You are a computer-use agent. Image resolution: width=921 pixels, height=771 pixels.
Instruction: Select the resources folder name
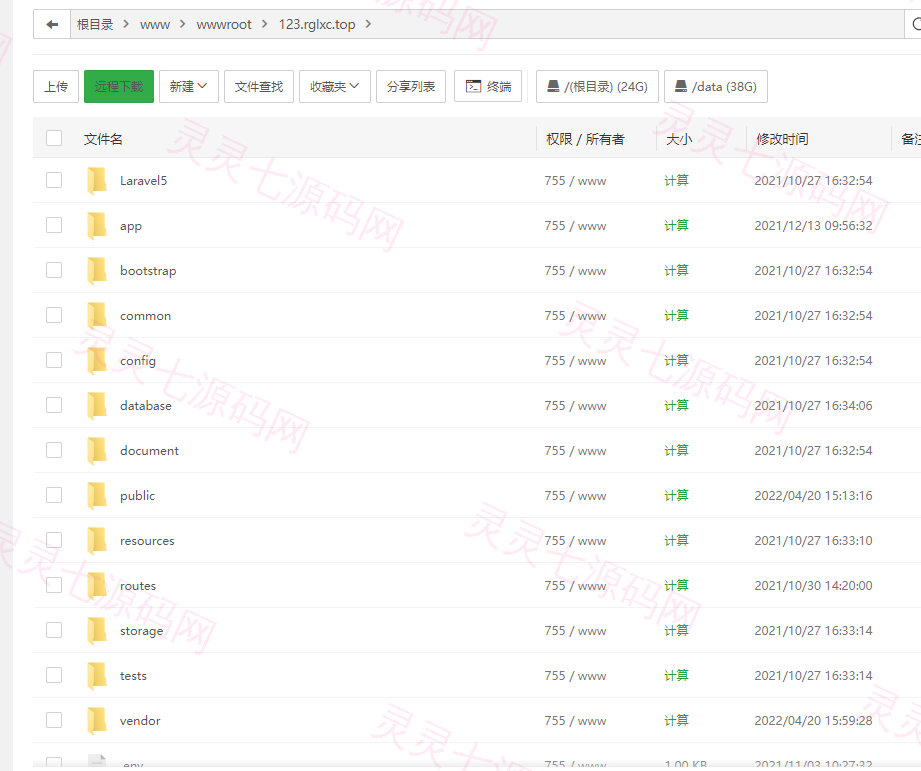[147, 541]
